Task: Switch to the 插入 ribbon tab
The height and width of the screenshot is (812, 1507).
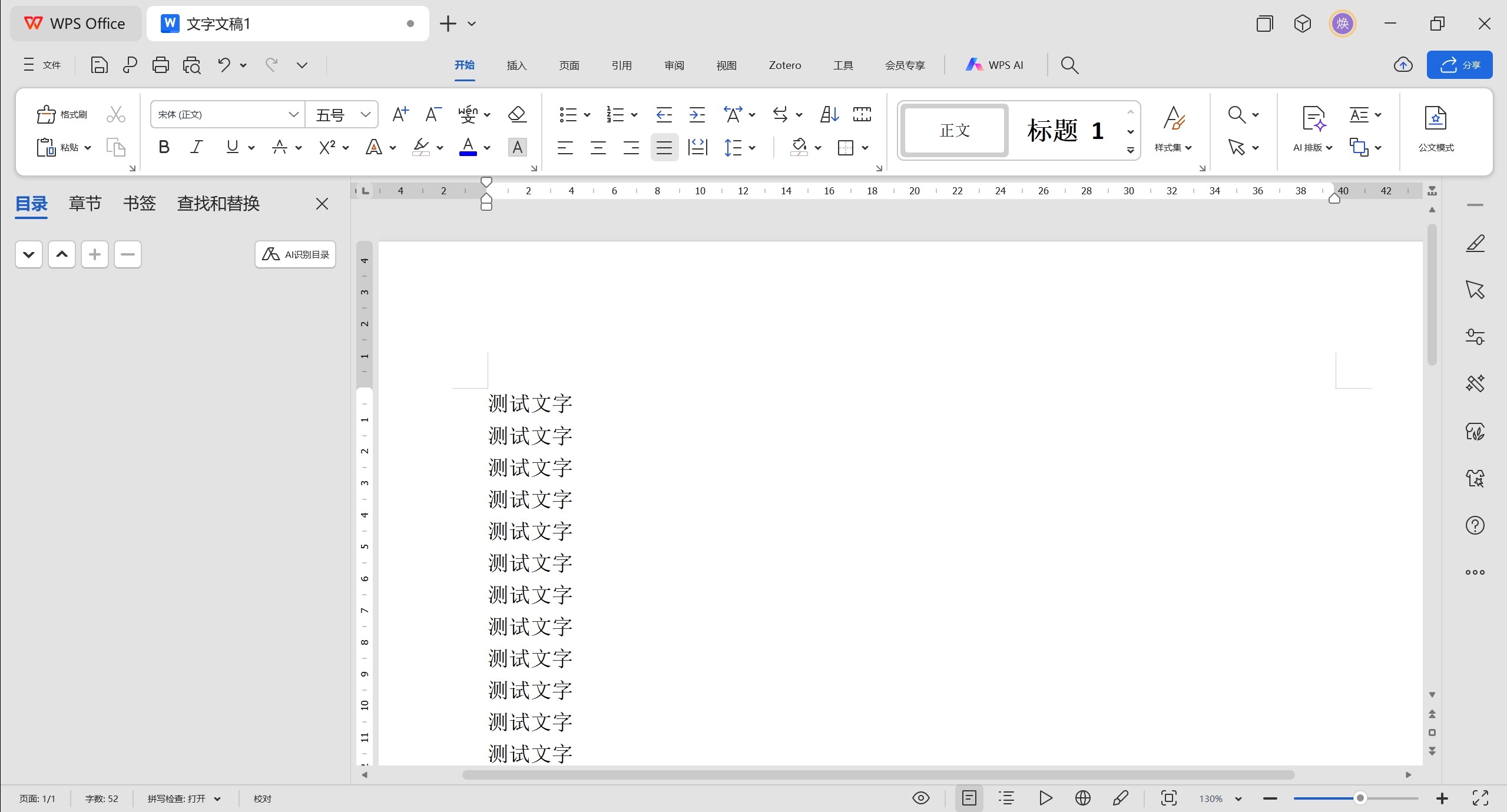Action: click(516, 65)
